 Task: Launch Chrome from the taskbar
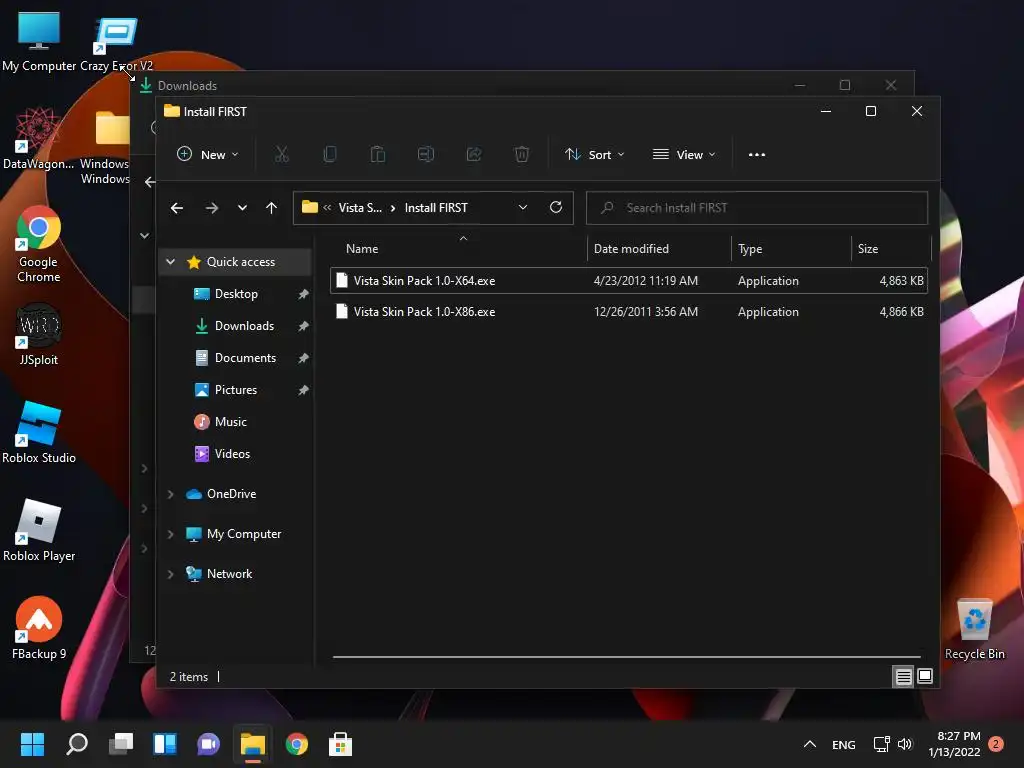pos(296,744)
